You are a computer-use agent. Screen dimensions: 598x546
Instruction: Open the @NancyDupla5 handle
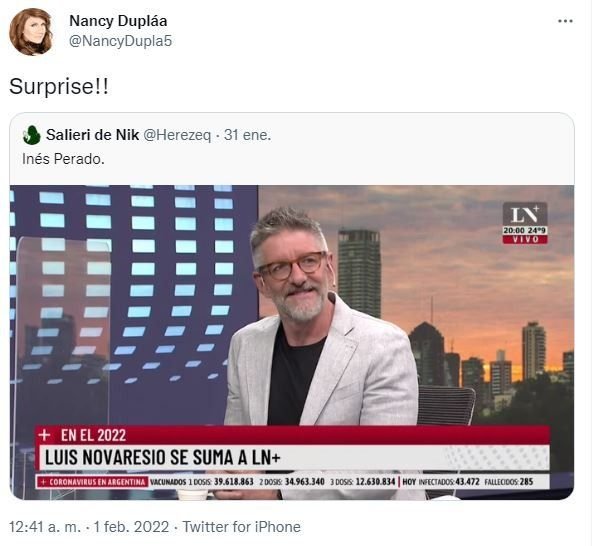(x=121, y=41)
